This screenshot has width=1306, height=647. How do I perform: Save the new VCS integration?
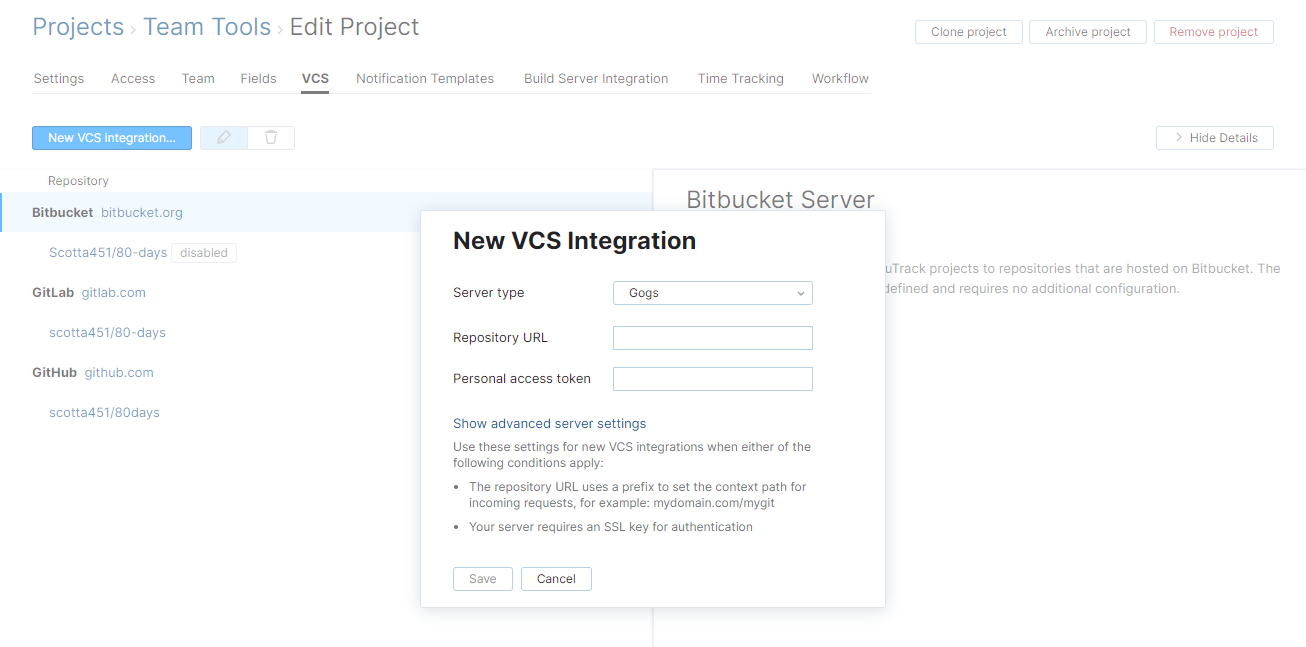(482, 578)
